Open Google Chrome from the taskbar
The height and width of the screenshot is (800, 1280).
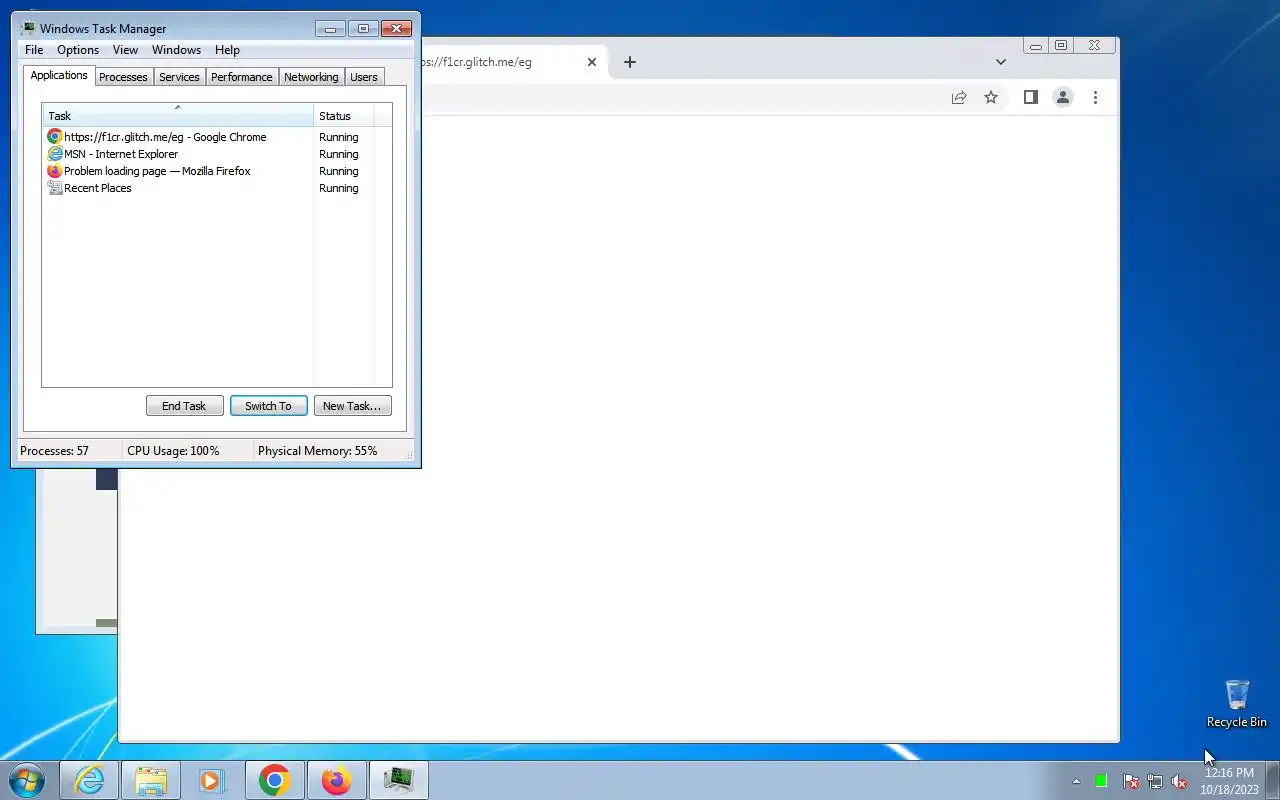tap(274, 780)
